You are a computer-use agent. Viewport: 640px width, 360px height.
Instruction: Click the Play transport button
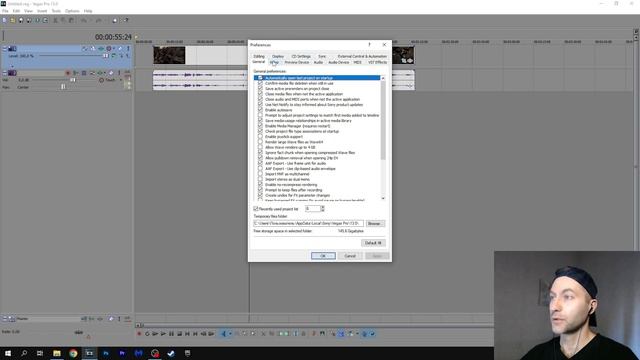[163, 334]
